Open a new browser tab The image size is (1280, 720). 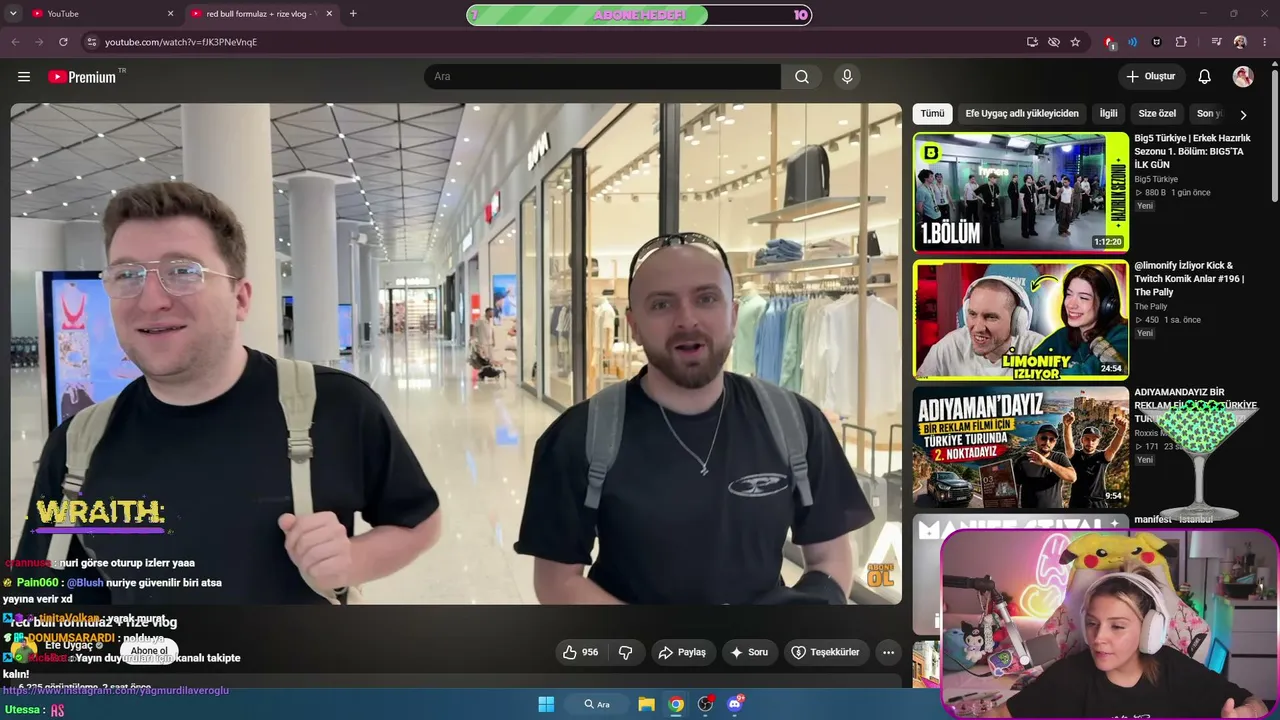[x=353, y=14]
